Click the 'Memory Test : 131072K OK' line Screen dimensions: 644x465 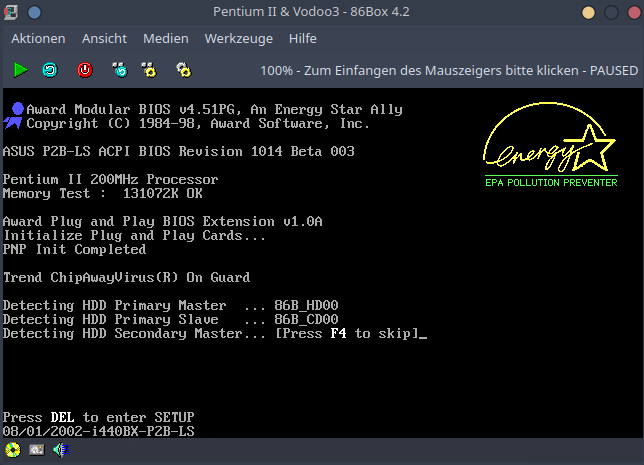pyautogui.click(x=103, y=193)
